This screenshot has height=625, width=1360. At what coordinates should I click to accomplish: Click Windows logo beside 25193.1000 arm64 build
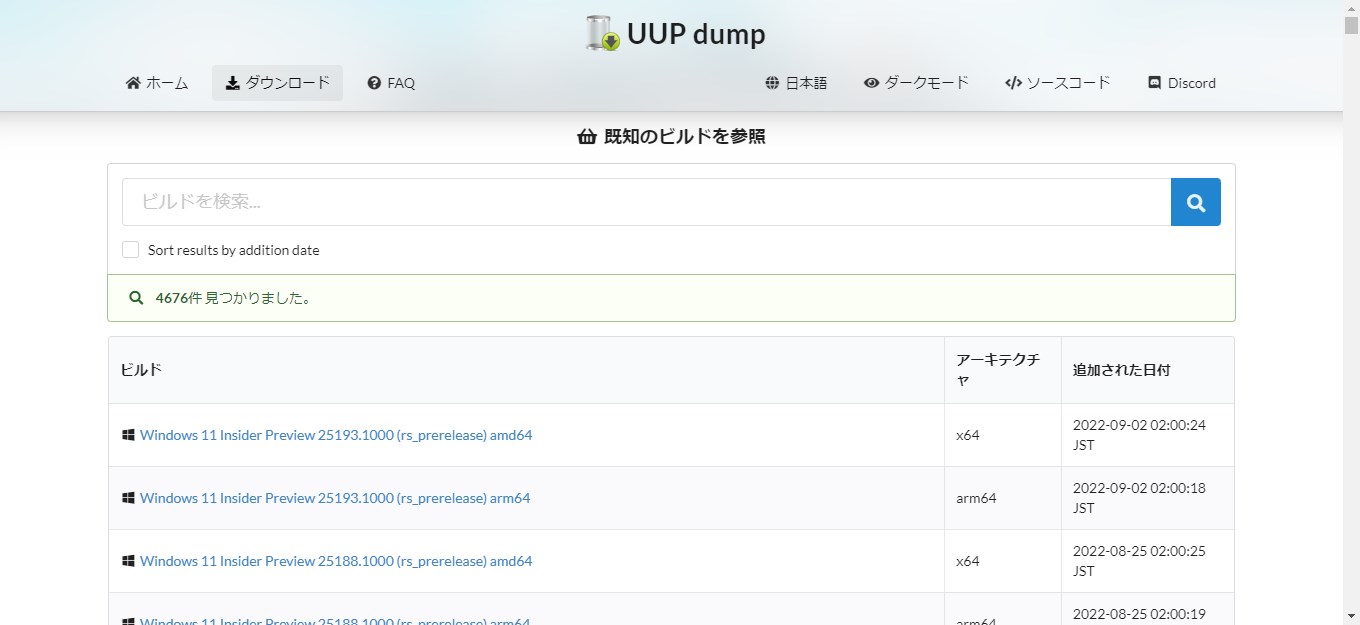point(128,498)
